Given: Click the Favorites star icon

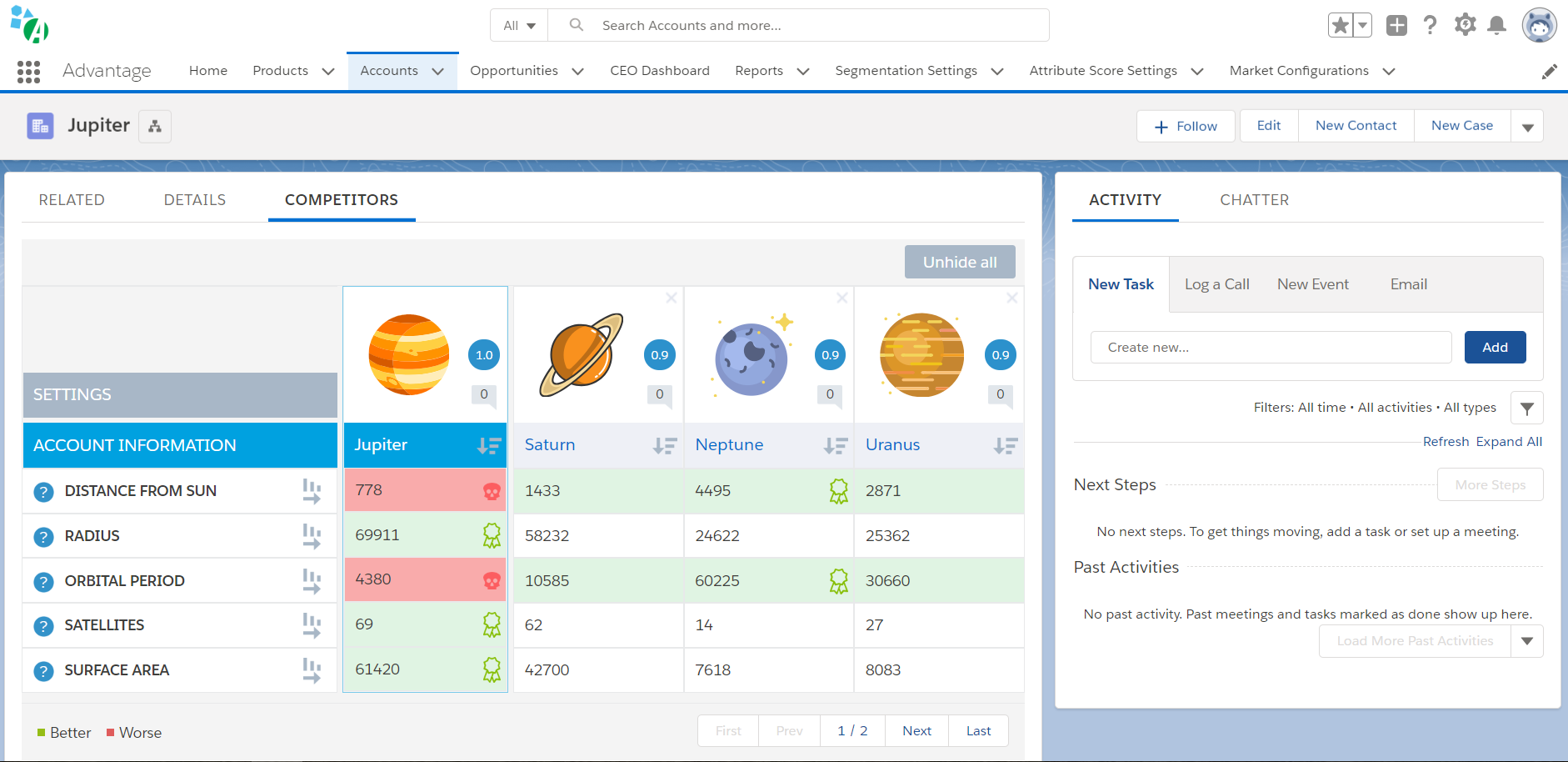Looking at the screenshot, I should (1340, 25).
